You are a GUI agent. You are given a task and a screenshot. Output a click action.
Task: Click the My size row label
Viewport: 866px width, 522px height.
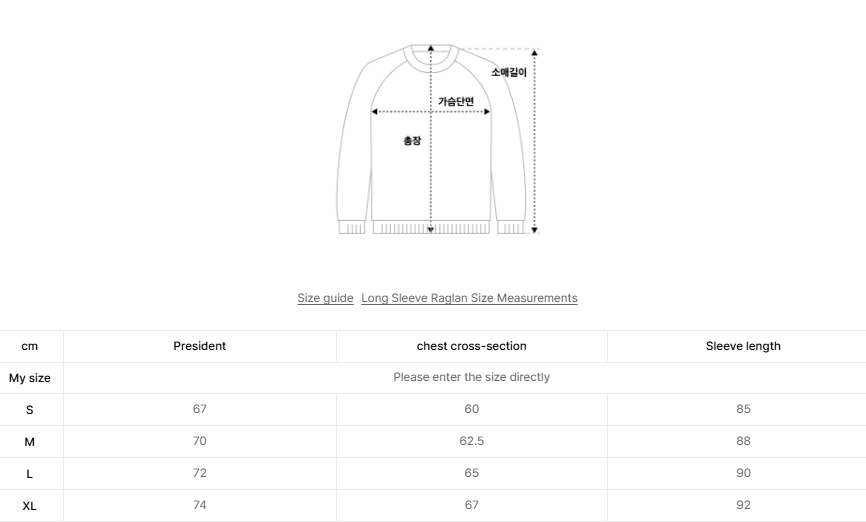[x=30, y=378]
